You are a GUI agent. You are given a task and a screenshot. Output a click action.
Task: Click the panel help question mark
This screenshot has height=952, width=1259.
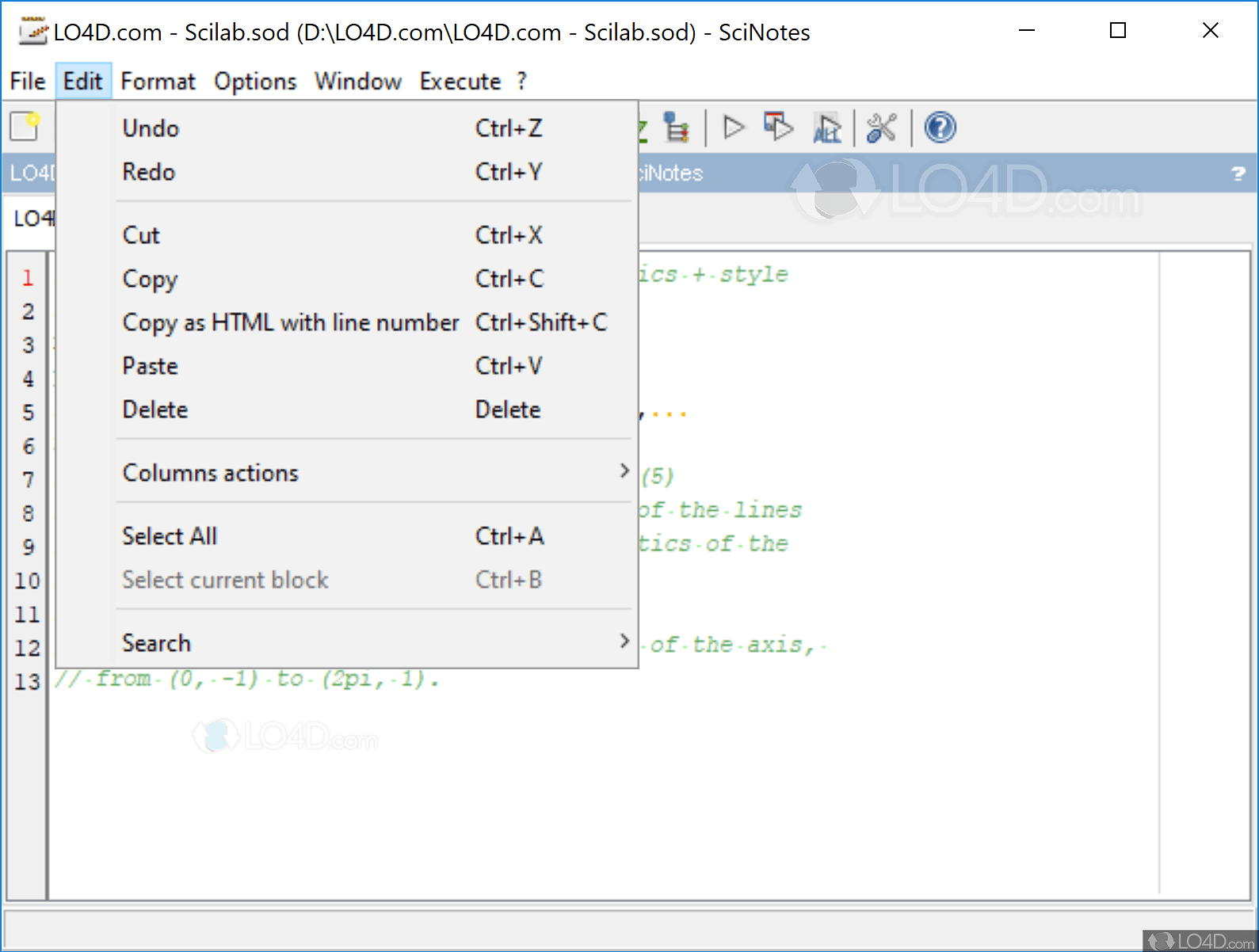click(x=1238, y=173)
